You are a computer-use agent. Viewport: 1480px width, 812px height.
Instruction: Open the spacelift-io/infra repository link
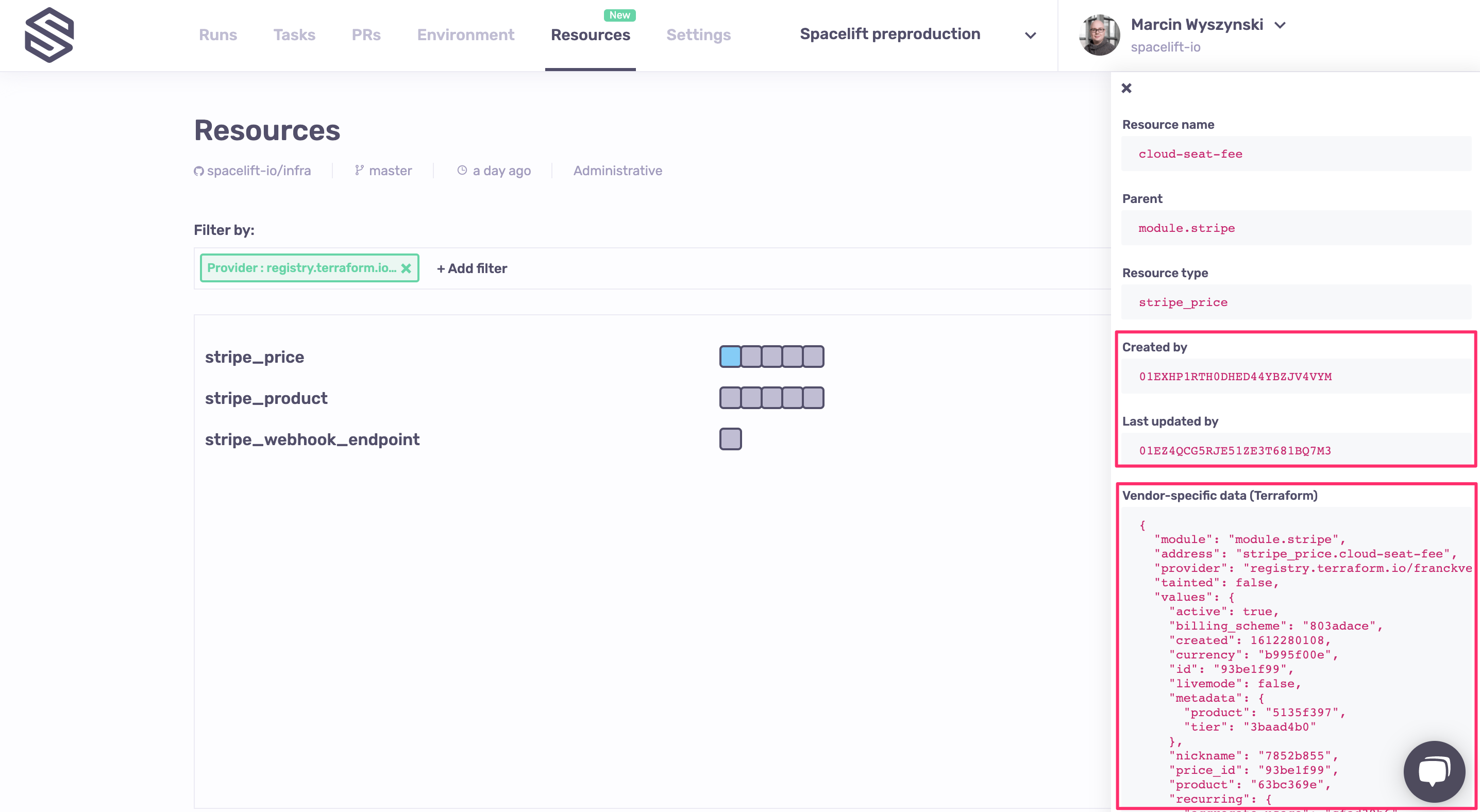[259, 171]
